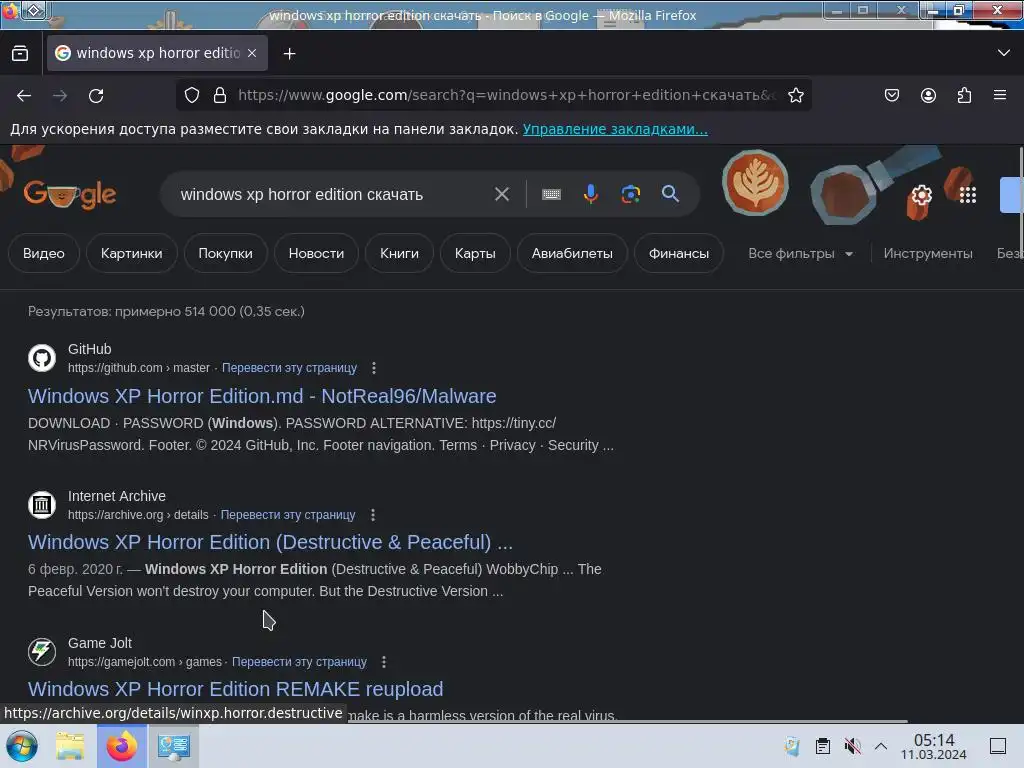The image size is (1024, 768).
Task: Expand hidden system tray icons arrow
Action: [880, 746]
